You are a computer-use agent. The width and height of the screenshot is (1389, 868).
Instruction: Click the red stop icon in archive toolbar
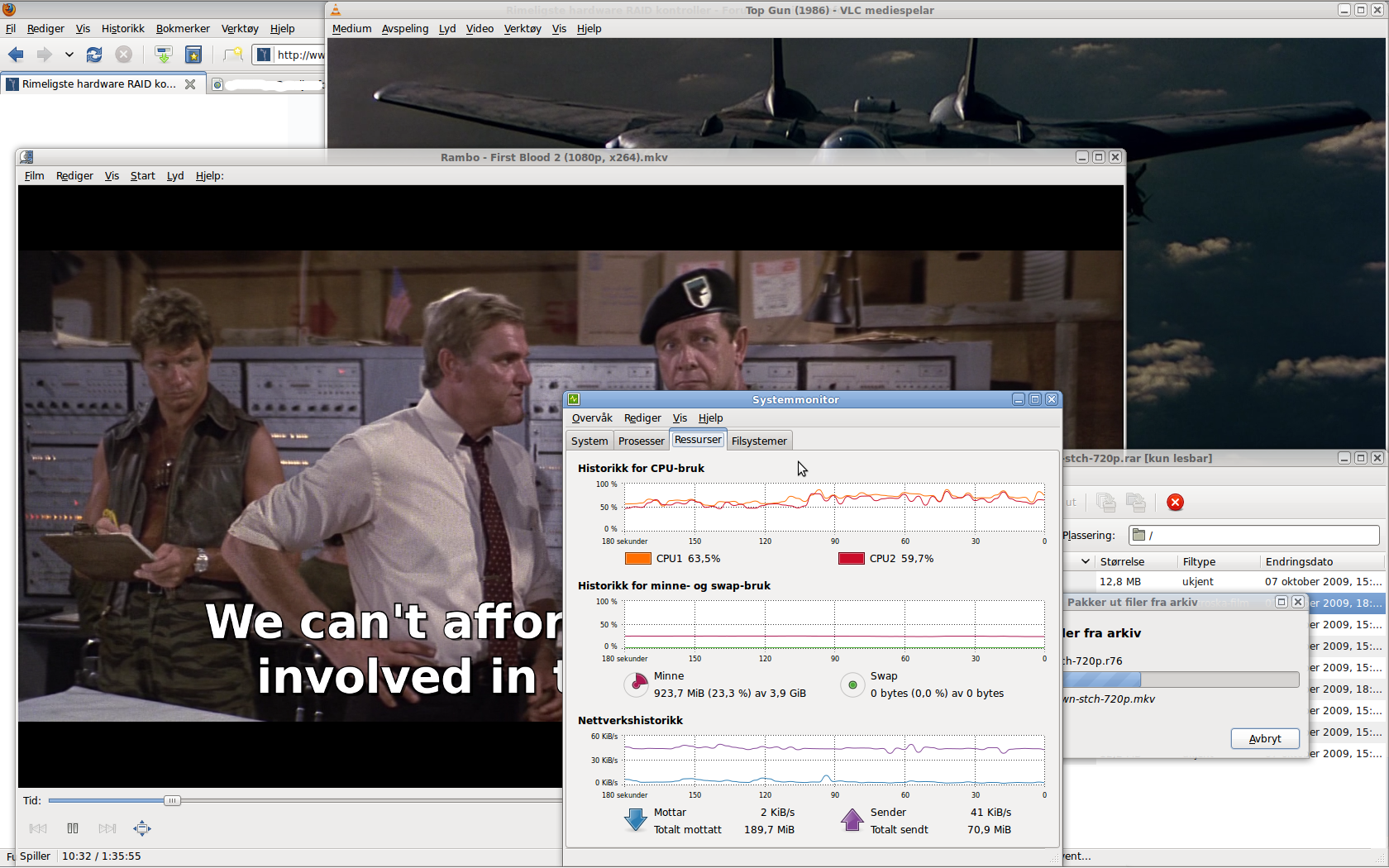[1175, 502]
